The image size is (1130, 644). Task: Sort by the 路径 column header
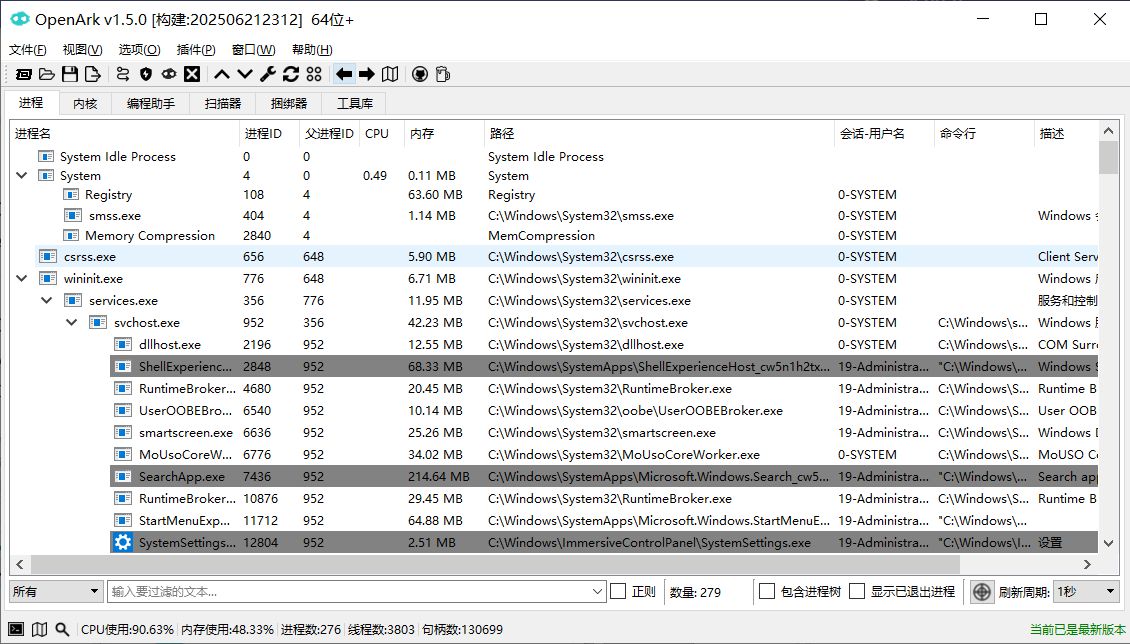tap(659, 133)
